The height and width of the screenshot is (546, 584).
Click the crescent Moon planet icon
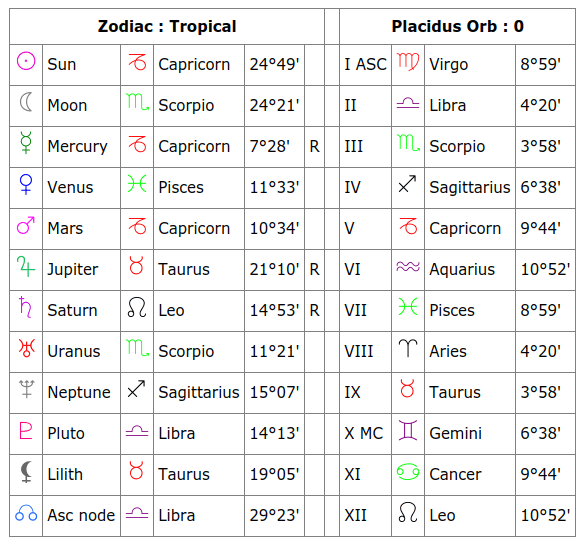26,102
